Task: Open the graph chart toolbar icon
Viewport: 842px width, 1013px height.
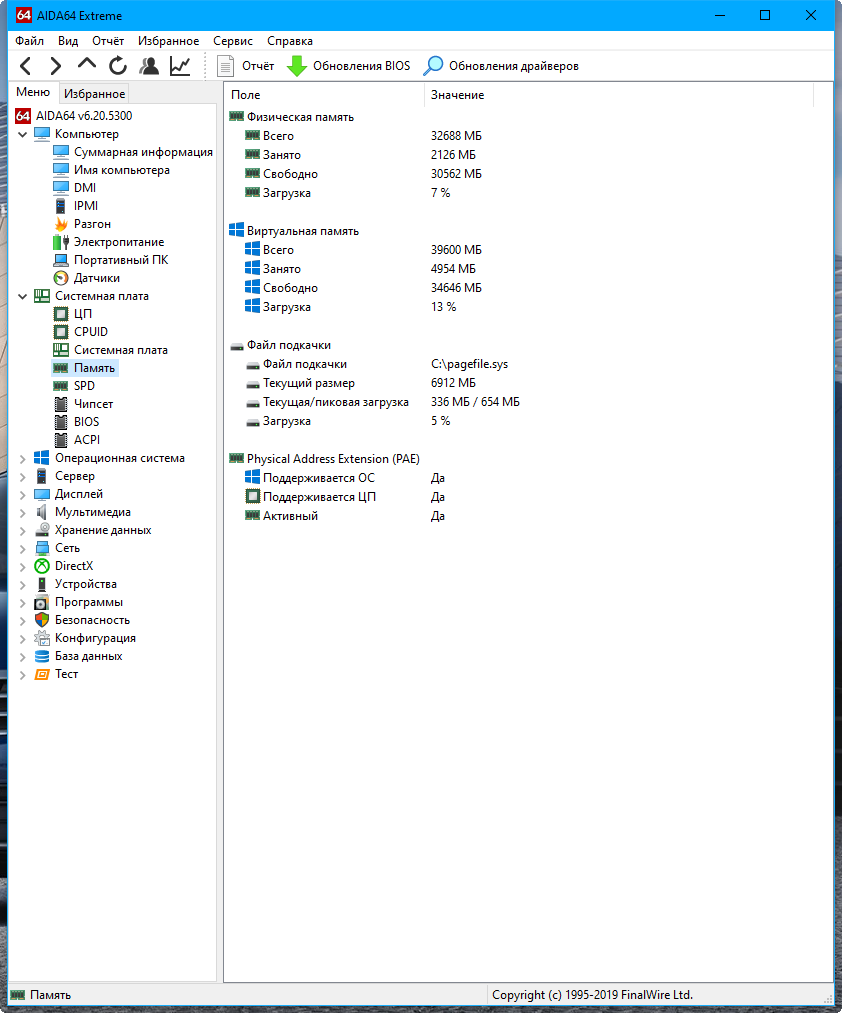Action: coord(180,65)
